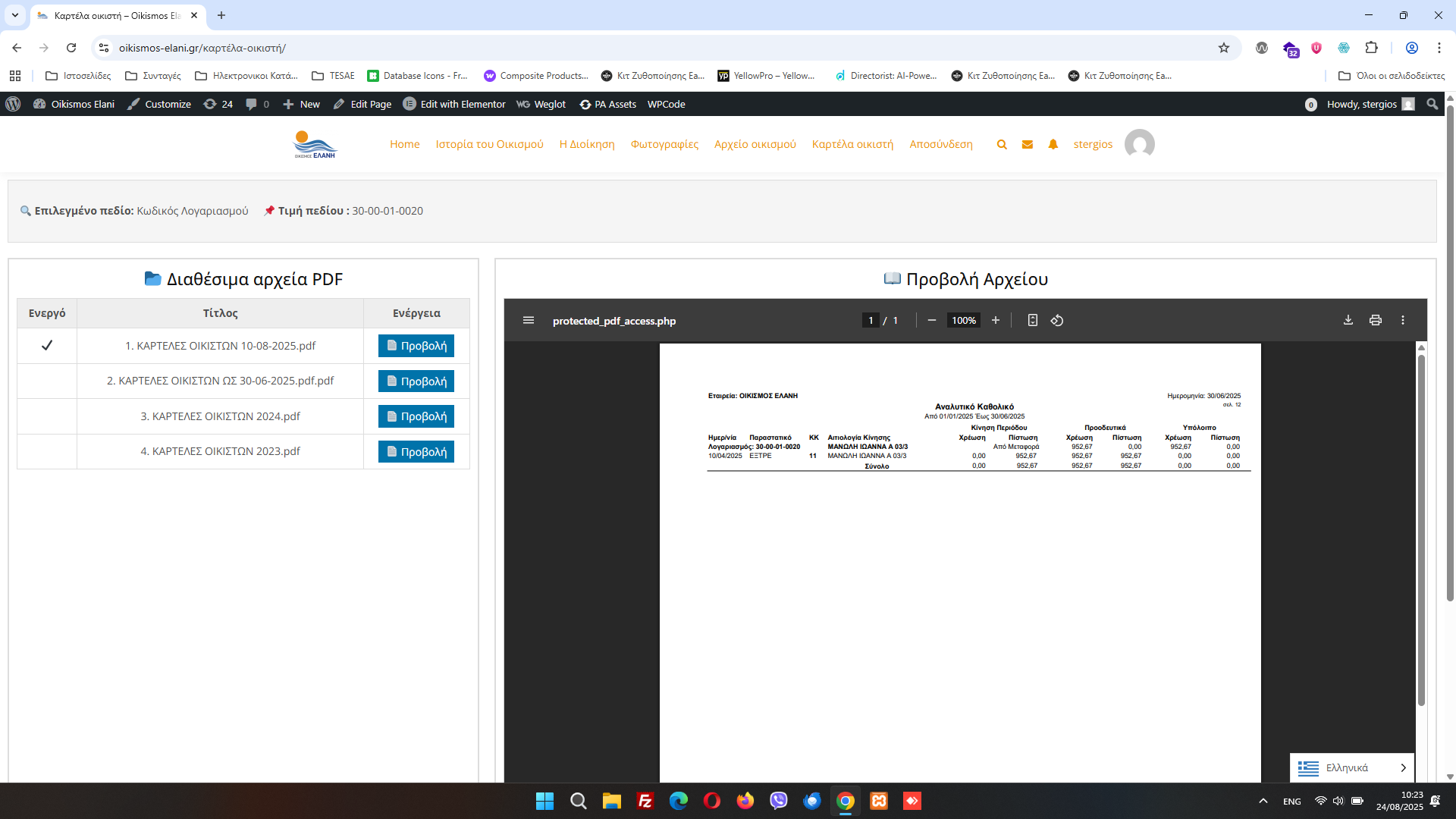This screenshot has width=1456, height=819.
Task: Click the PDF viewer vertical scrollbar
Action: (x=1421, y=531)
